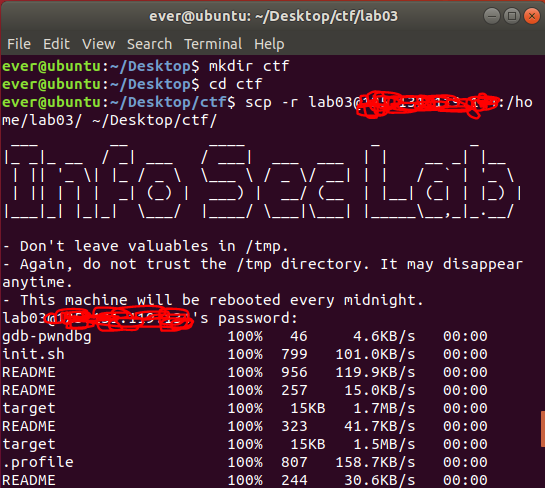Click the README row with size 244

pos(245,481)
